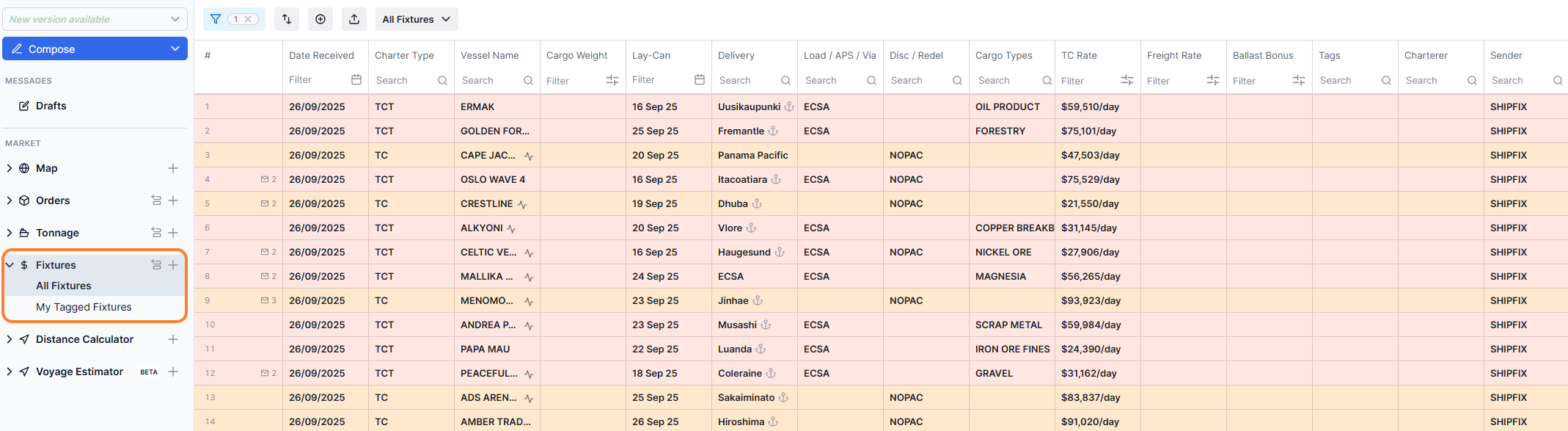
Task: Select All Fixtures under Fixtures in sidebar
Action: point(64,286)
